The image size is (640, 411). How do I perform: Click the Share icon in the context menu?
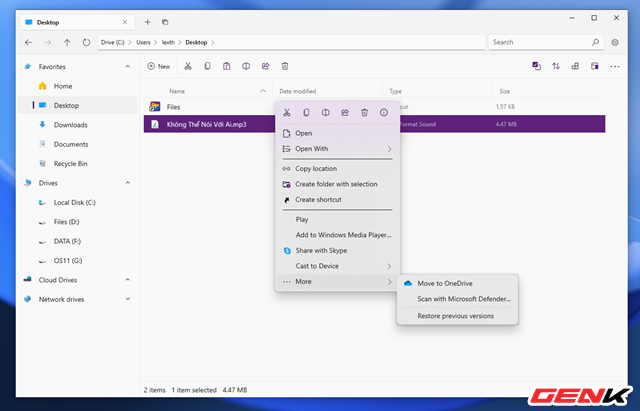345,113
